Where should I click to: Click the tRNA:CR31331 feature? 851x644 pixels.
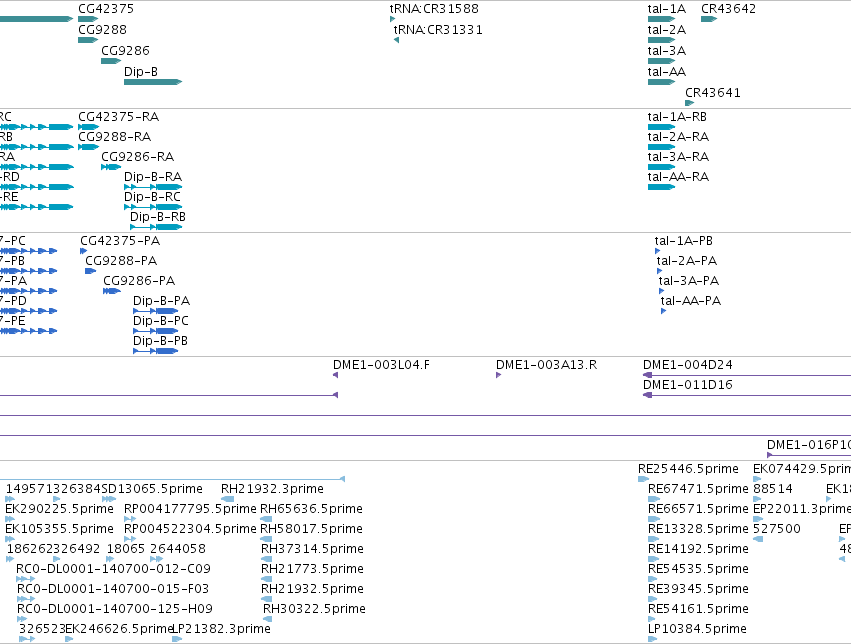click(x=396, y=40)
